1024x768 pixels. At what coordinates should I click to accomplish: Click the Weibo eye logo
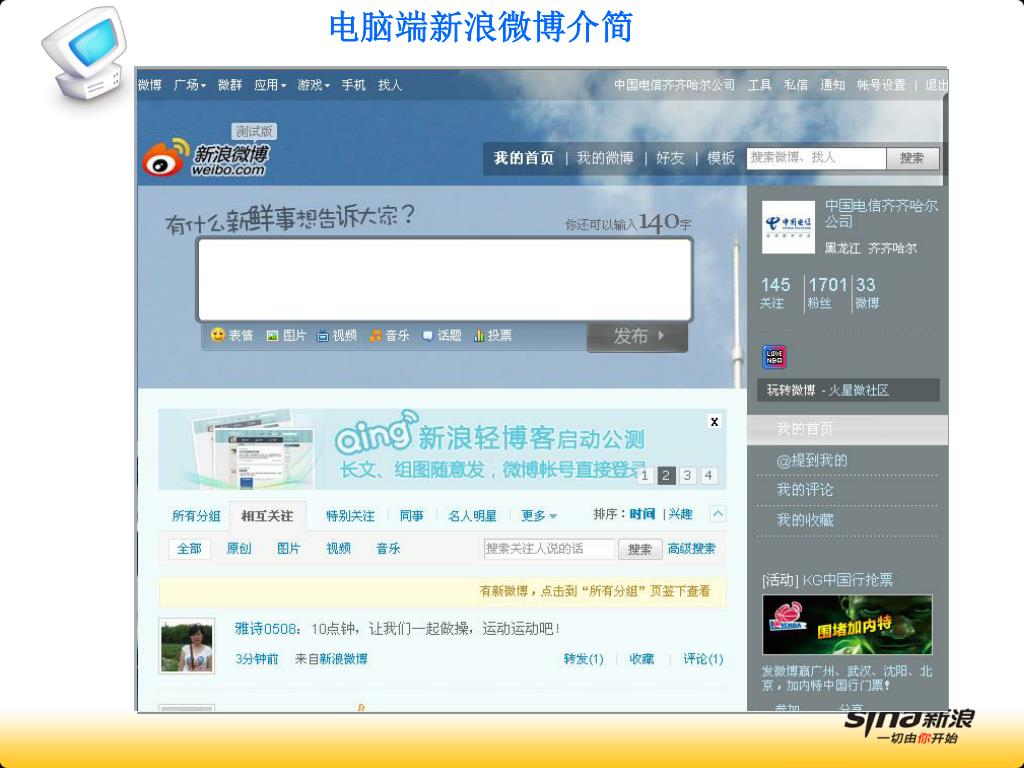(x=165, y=157)
